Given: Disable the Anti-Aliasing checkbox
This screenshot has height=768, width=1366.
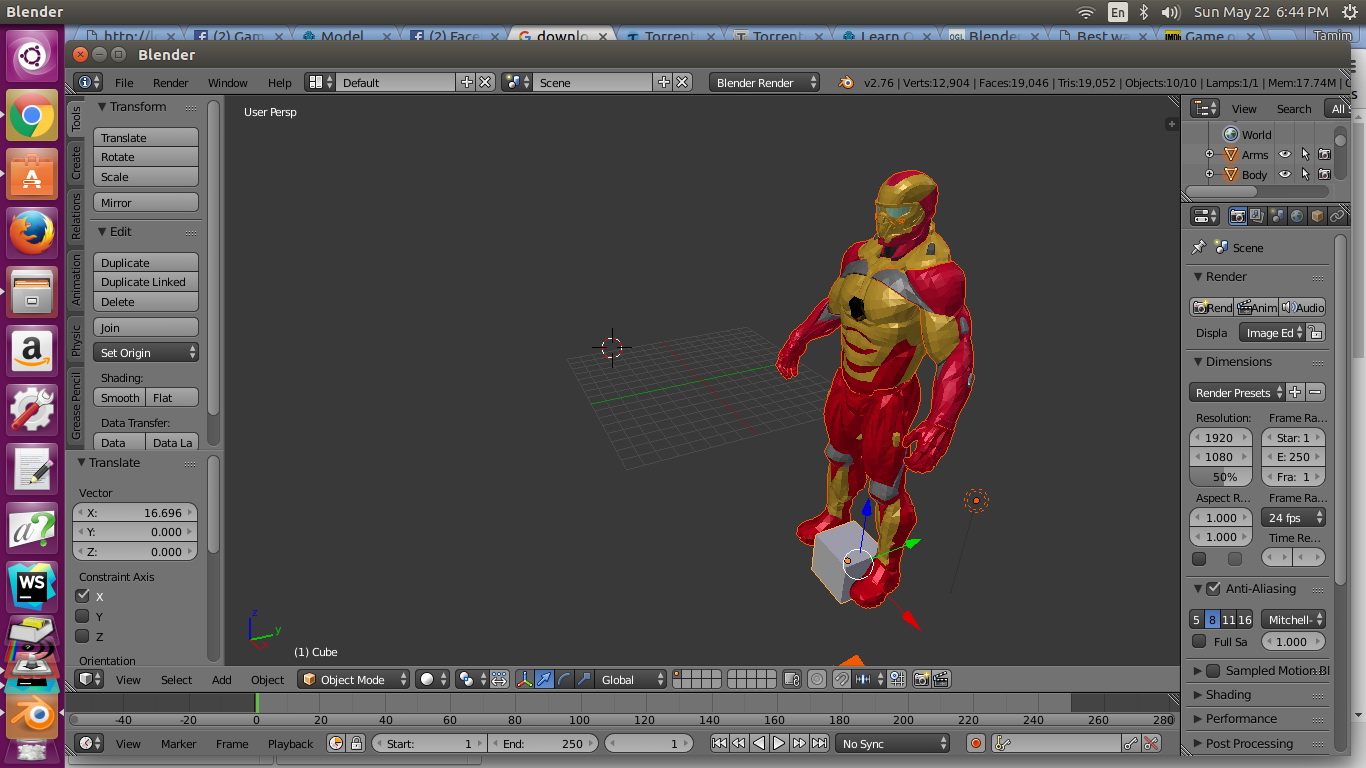Looking at the screenshot, I should [x=1213, y=588].
